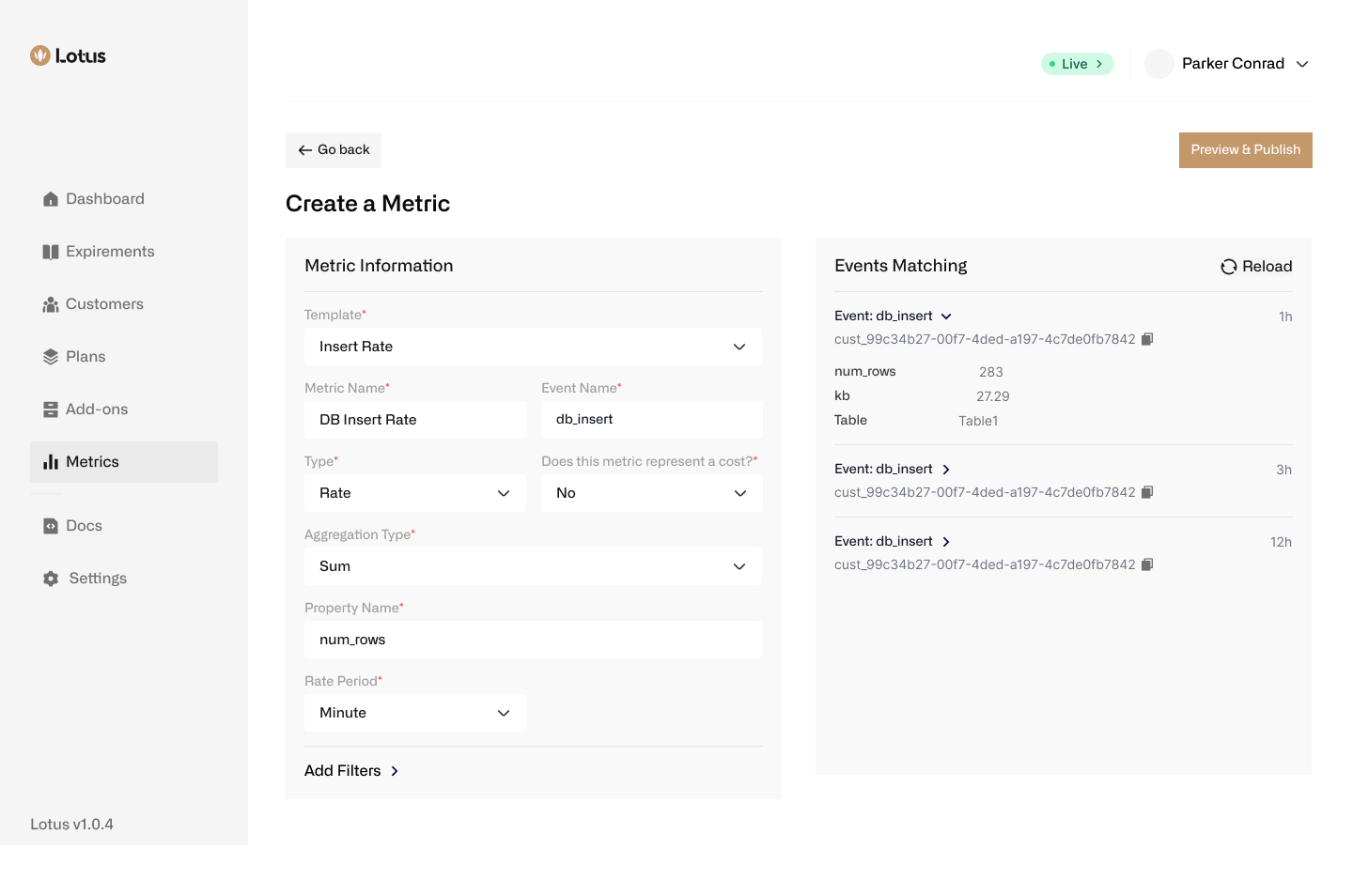This screenshot has height=896, width=1353.
Task: Expand the Add Filters section
Action: click(x=351, y=771)
